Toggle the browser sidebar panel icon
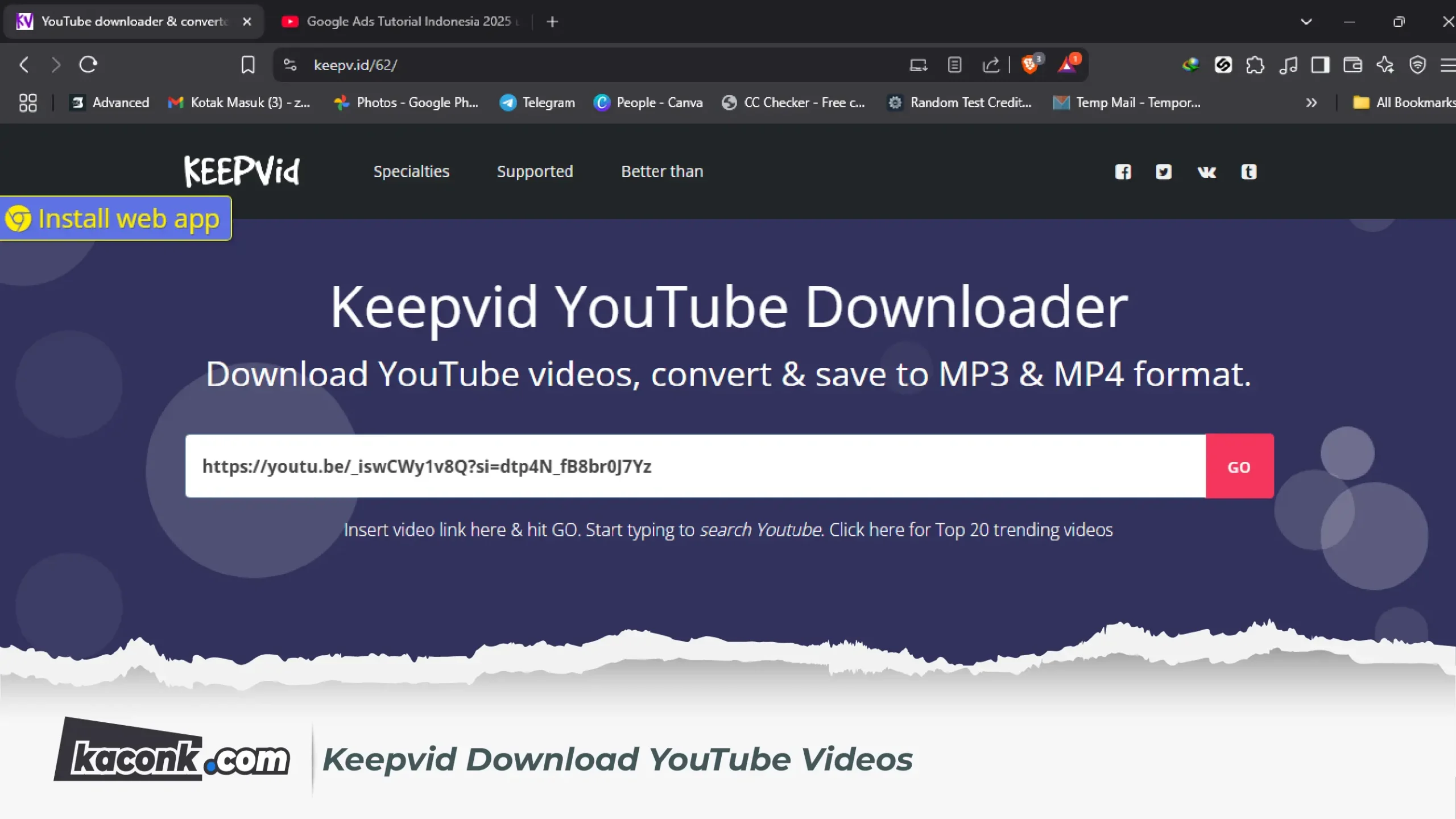1456x819 pixels. point(1320,65)
